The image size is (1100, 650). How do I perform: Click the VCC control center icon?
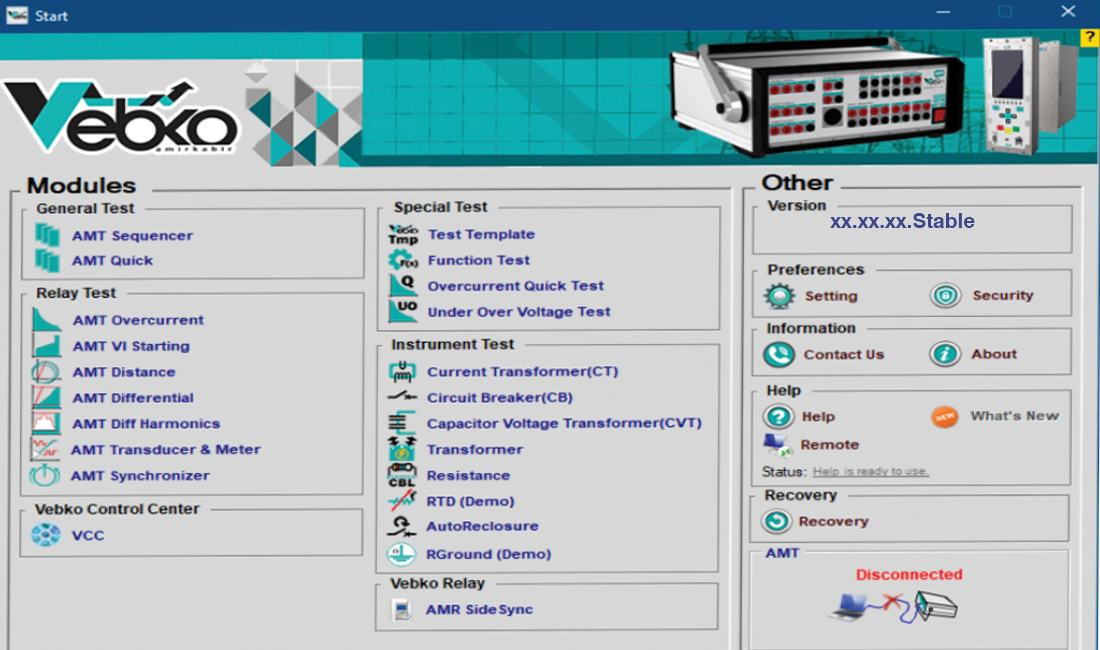pyautogui.click(x=46, y=535)
